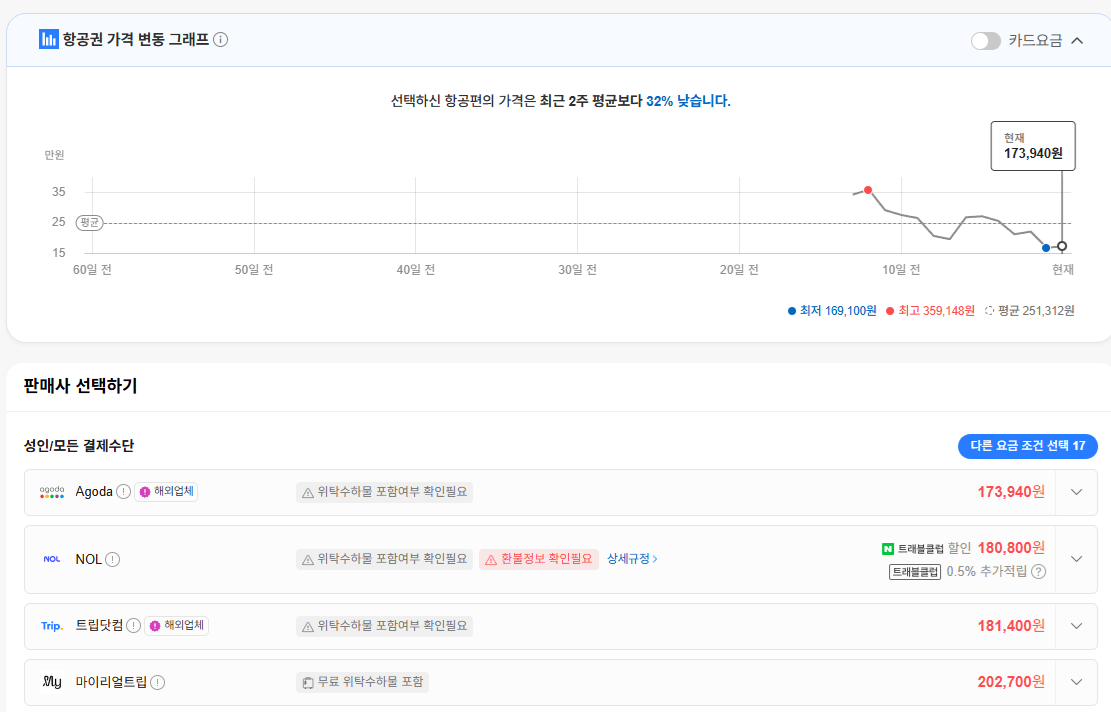Viewport: 1111px width, 712px height.
Task: Click the Agoda dotted logo
Action: tap(52, 491)
